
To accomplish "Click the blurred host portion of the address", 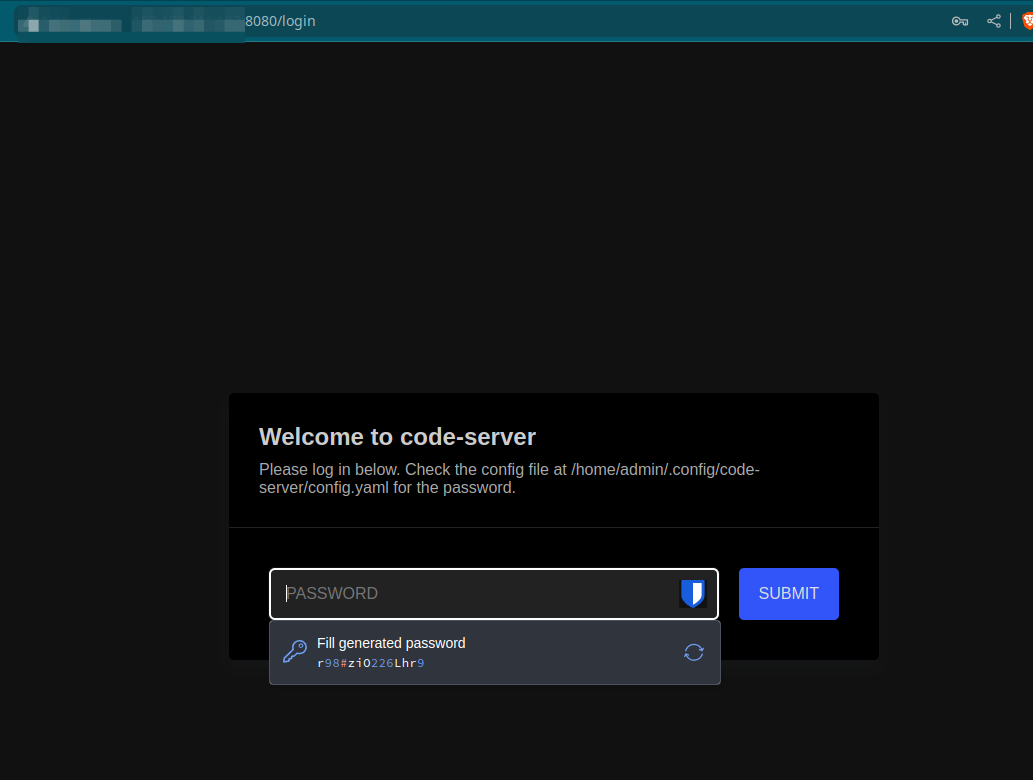I will click(x=130, y=21).
